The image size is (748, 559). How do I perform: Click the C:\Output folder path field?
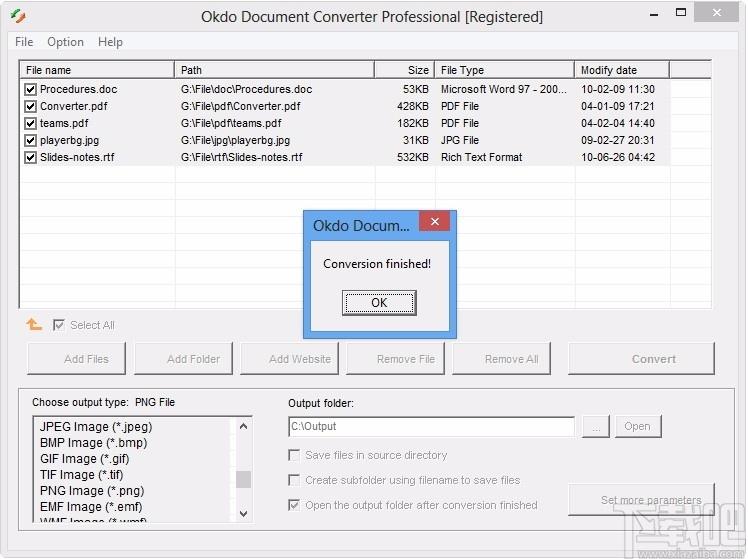[432, 426]
